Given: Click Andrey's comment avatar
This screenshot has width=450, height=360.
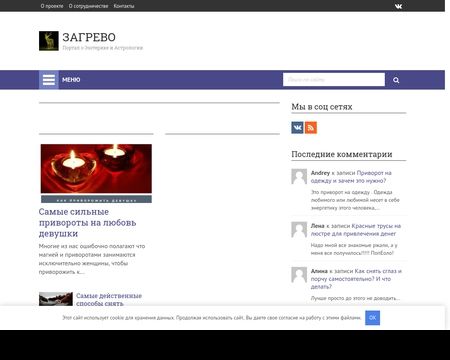Looking at the screenshot, I should [299, 176].
